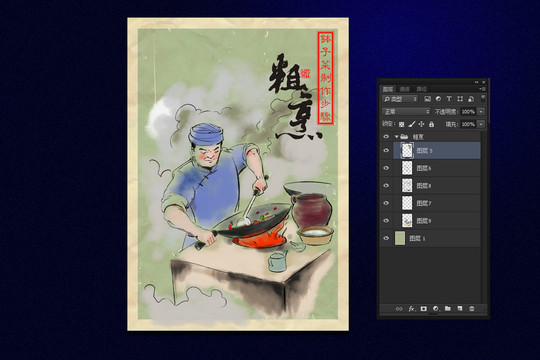This screenshot has width=540, height=360.
Task: Create a new group folder icon
Action: point(448,308)
